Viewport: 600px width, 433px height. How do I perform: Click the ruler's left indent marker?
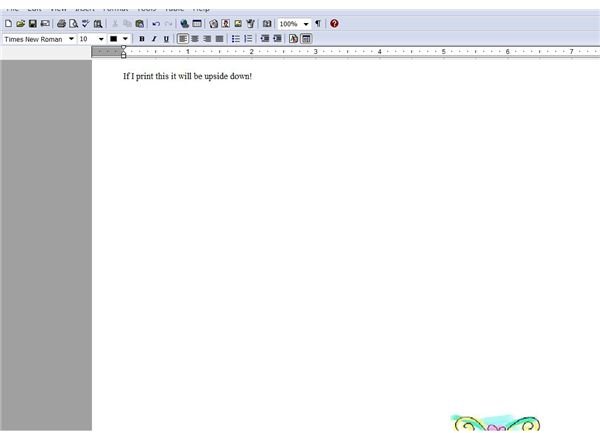(x=123, y=55)
